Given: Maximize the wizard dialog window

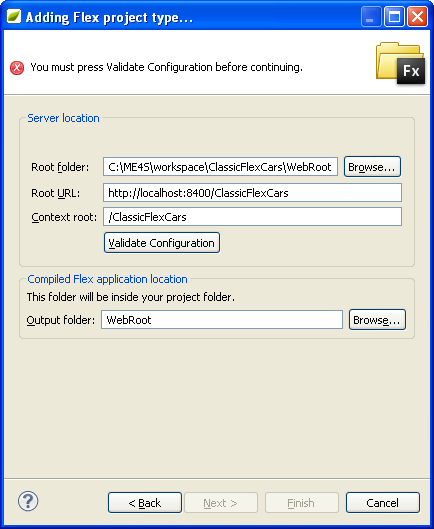Looking at the screenshot, I should click(394, 17).
